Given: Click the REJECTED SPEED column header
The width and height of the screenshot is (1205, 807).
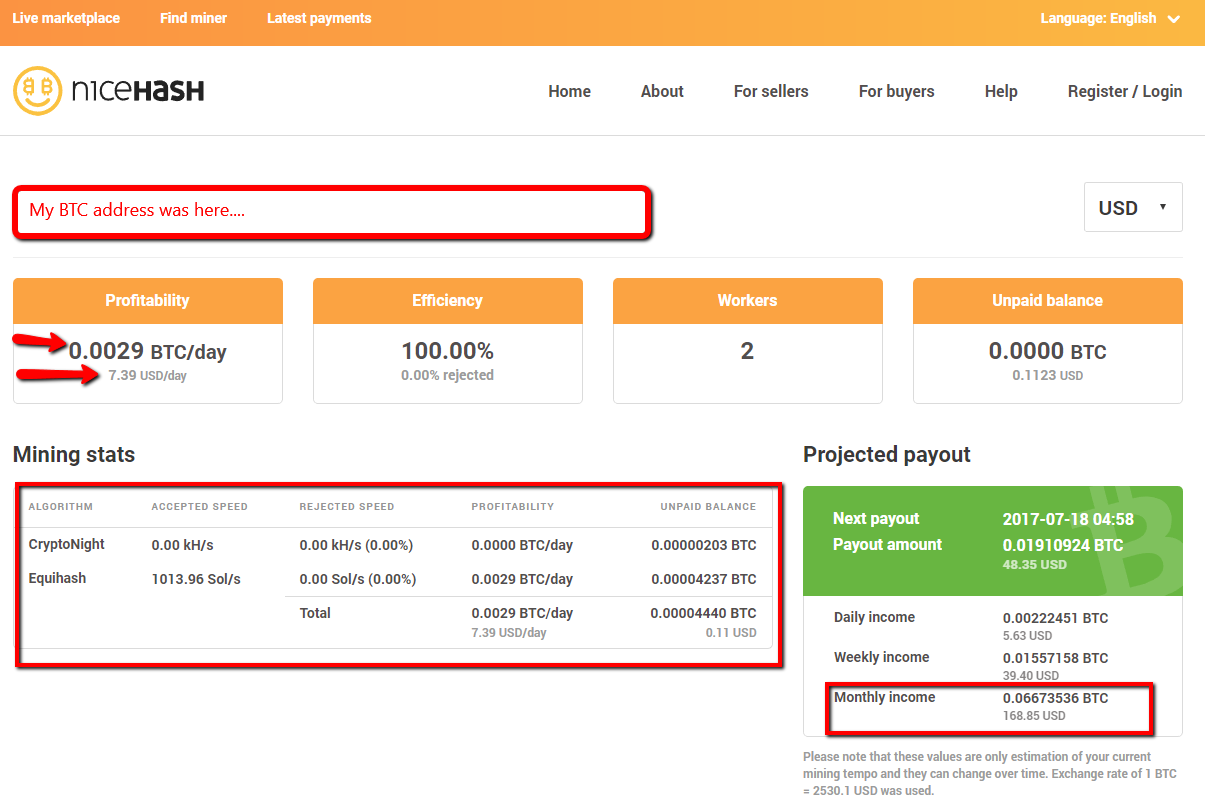Looking at the screenshot, I should coord(347,507).
